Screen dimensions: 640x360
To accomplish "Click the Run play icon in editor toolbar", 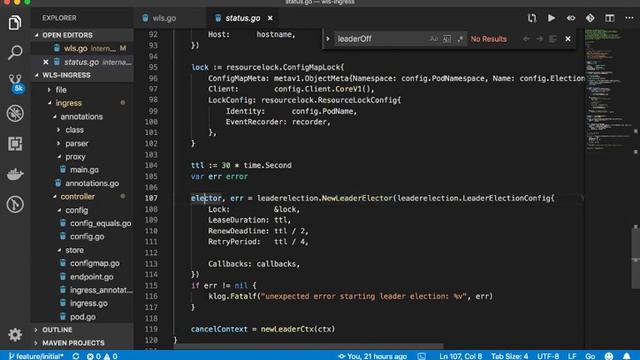I will click(x=551, y=18).
